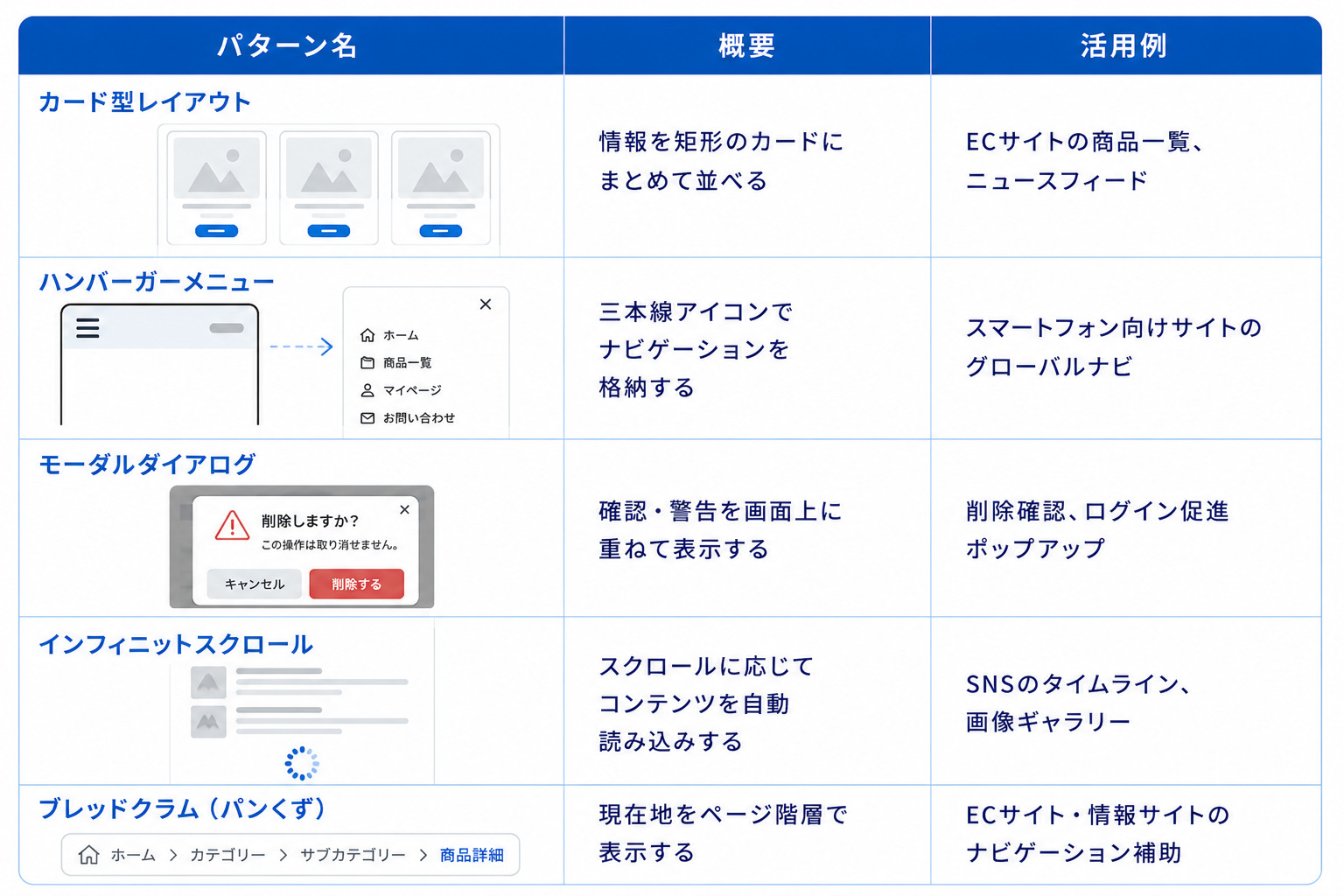
Task: Close the 削除しますか？ dialog with X
Action: pos(404,509)
